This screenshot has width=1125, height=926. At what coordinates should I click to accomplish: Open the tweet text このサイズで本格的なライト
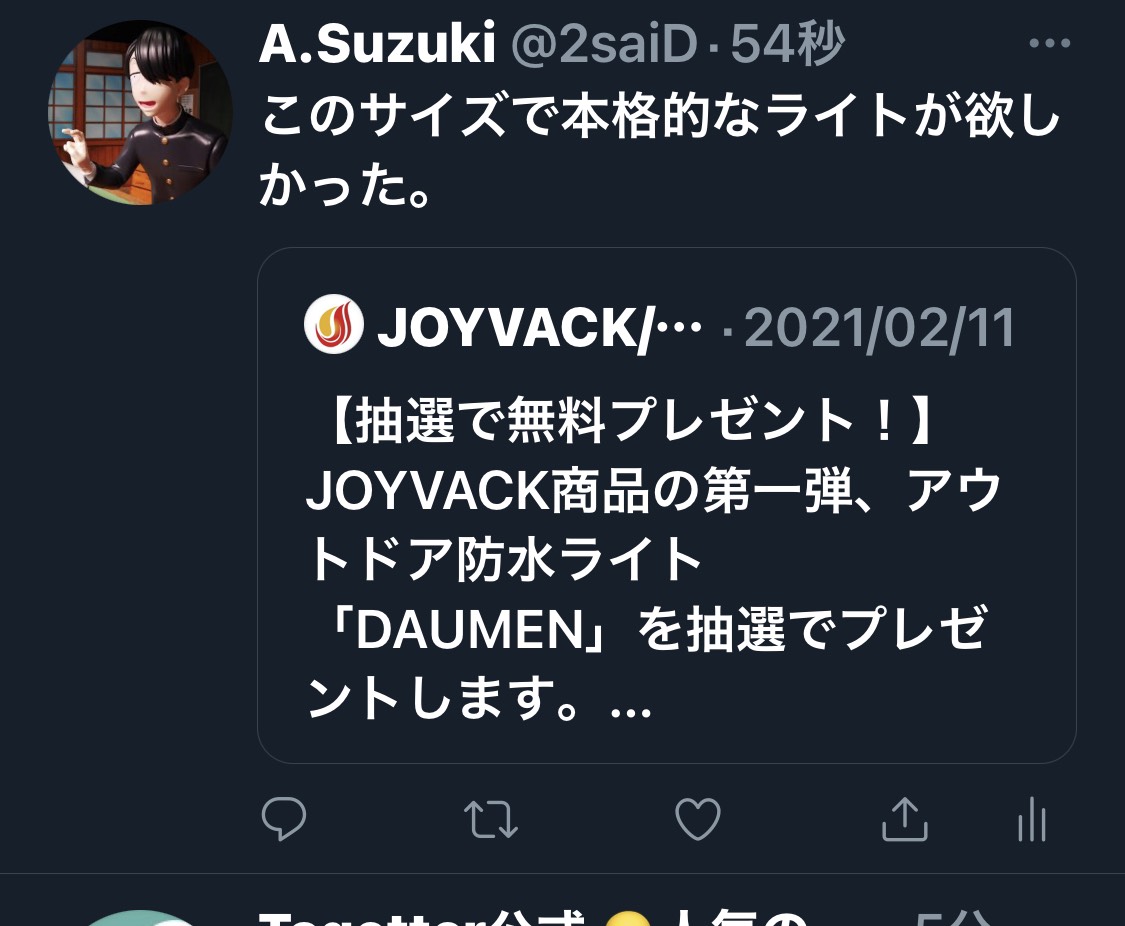click(x=659, y=150)
